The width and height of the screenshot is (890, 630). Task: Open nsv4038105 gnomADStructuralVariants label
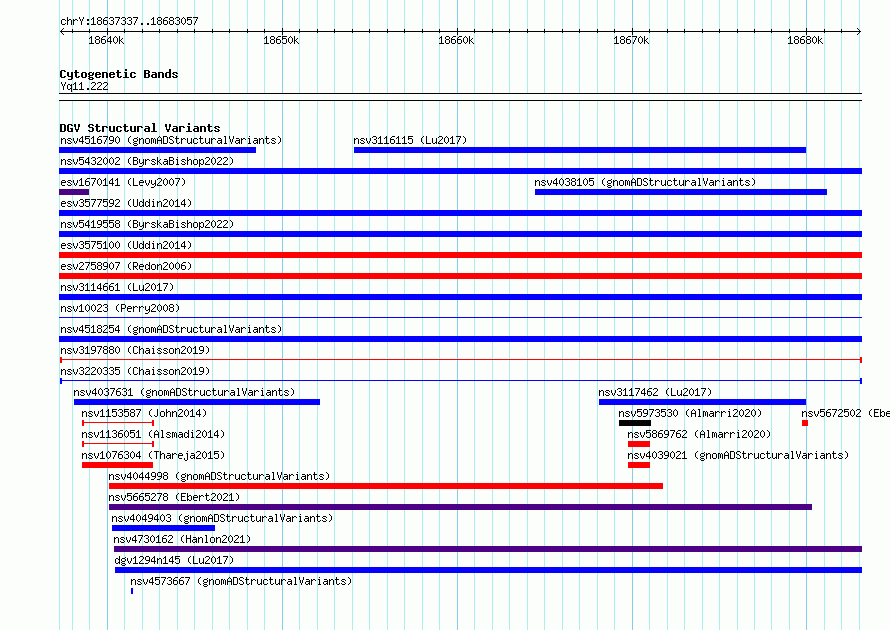coord(645,182)
